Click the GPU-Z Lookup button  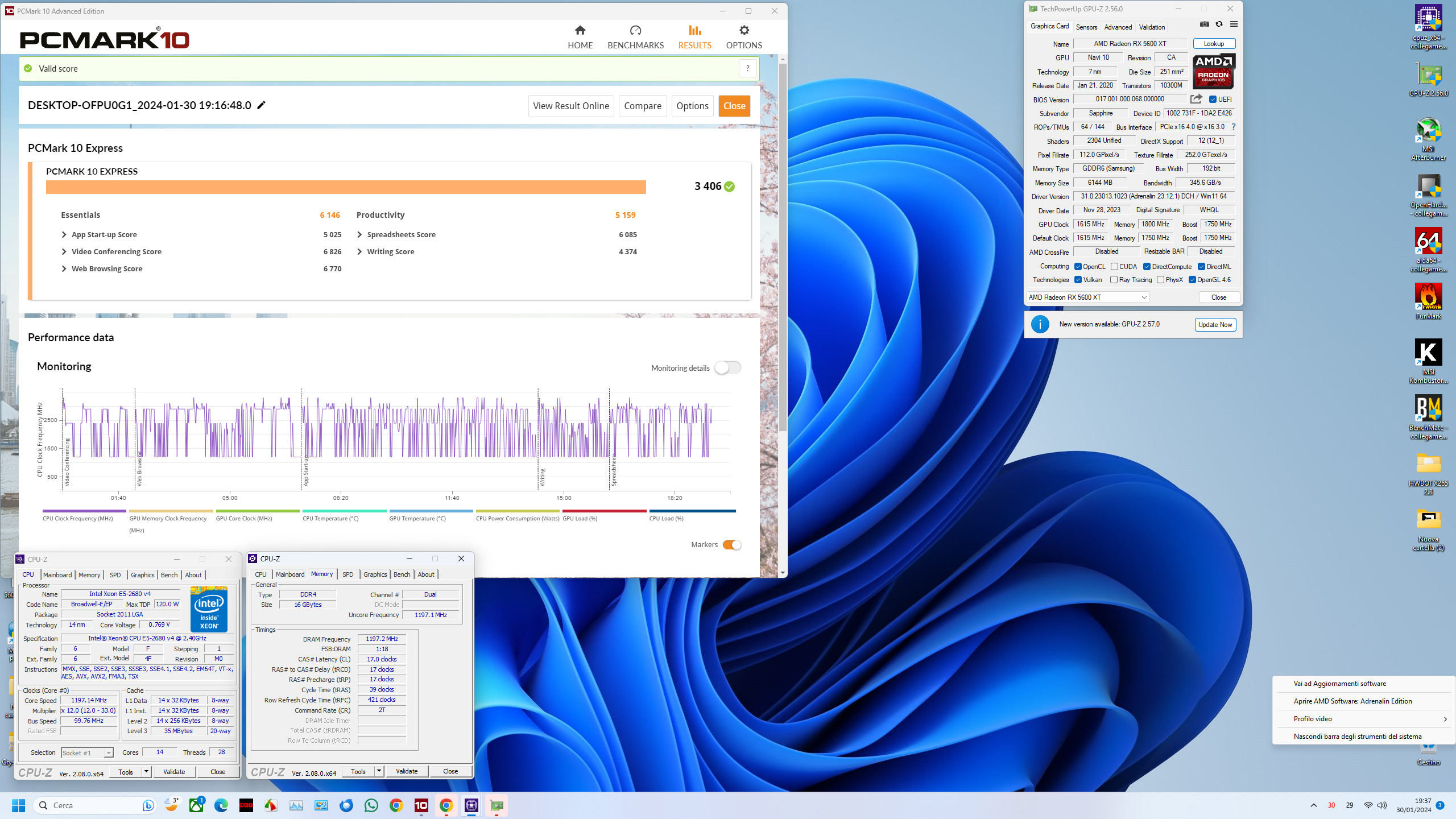1214,44
